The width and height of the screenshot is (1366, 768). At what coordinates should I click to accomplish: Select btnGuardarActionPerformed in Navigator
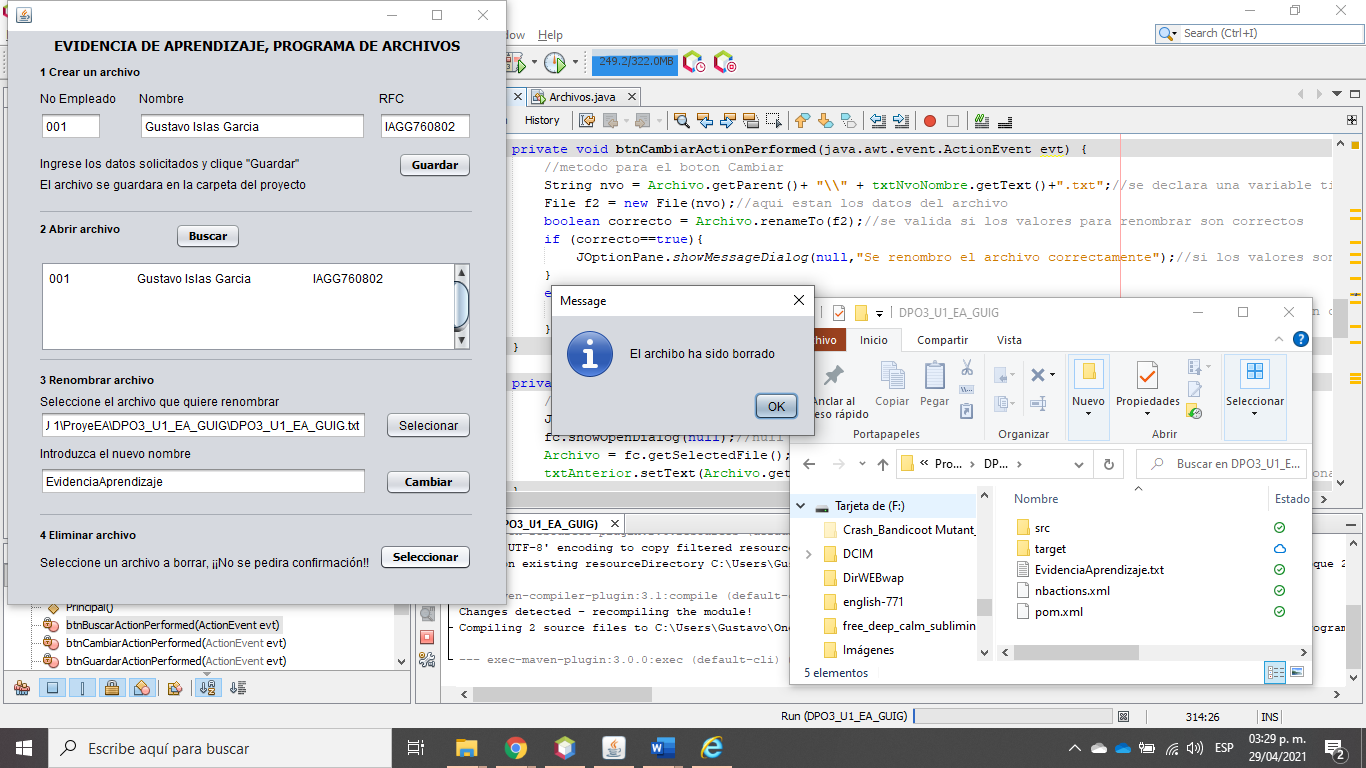(x=176, y=661)
